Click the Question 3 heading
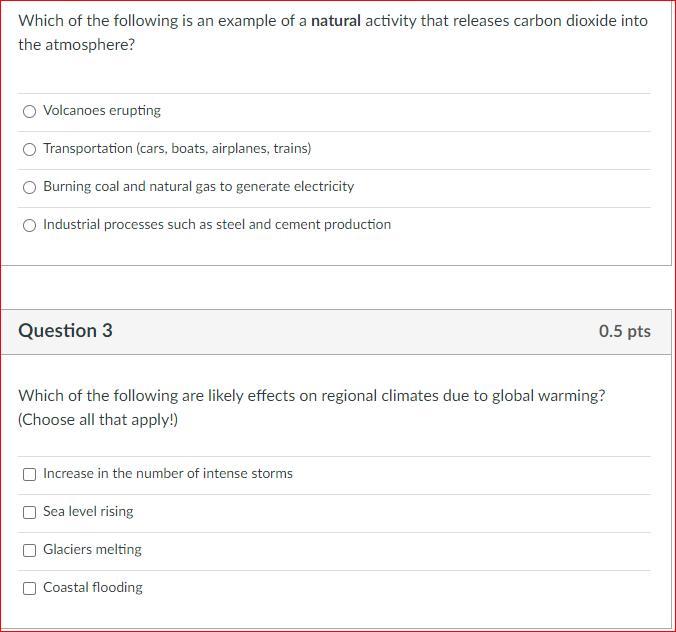Screen dimensions: 676x632 (65, 331)
